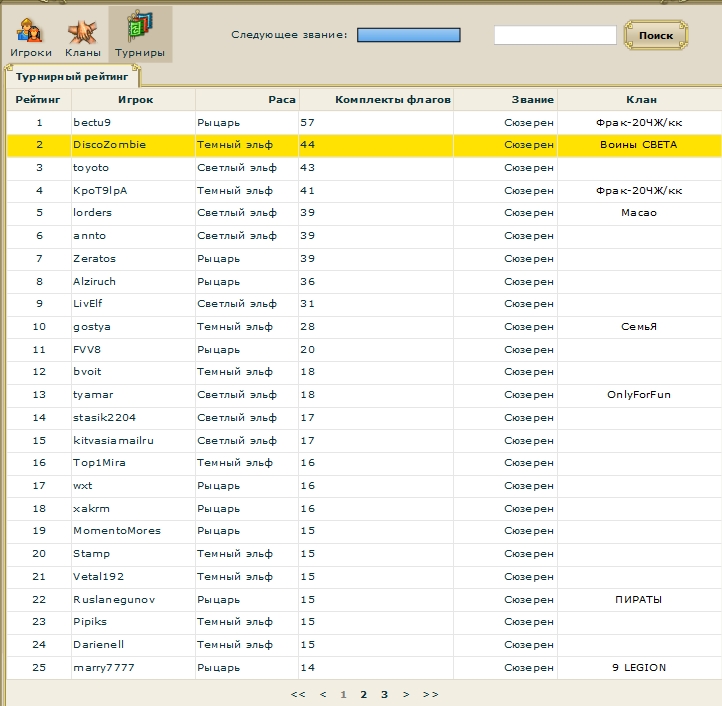
Task: Select the highlighted DiscoZombie player name
Action: (x=110, y=145)
